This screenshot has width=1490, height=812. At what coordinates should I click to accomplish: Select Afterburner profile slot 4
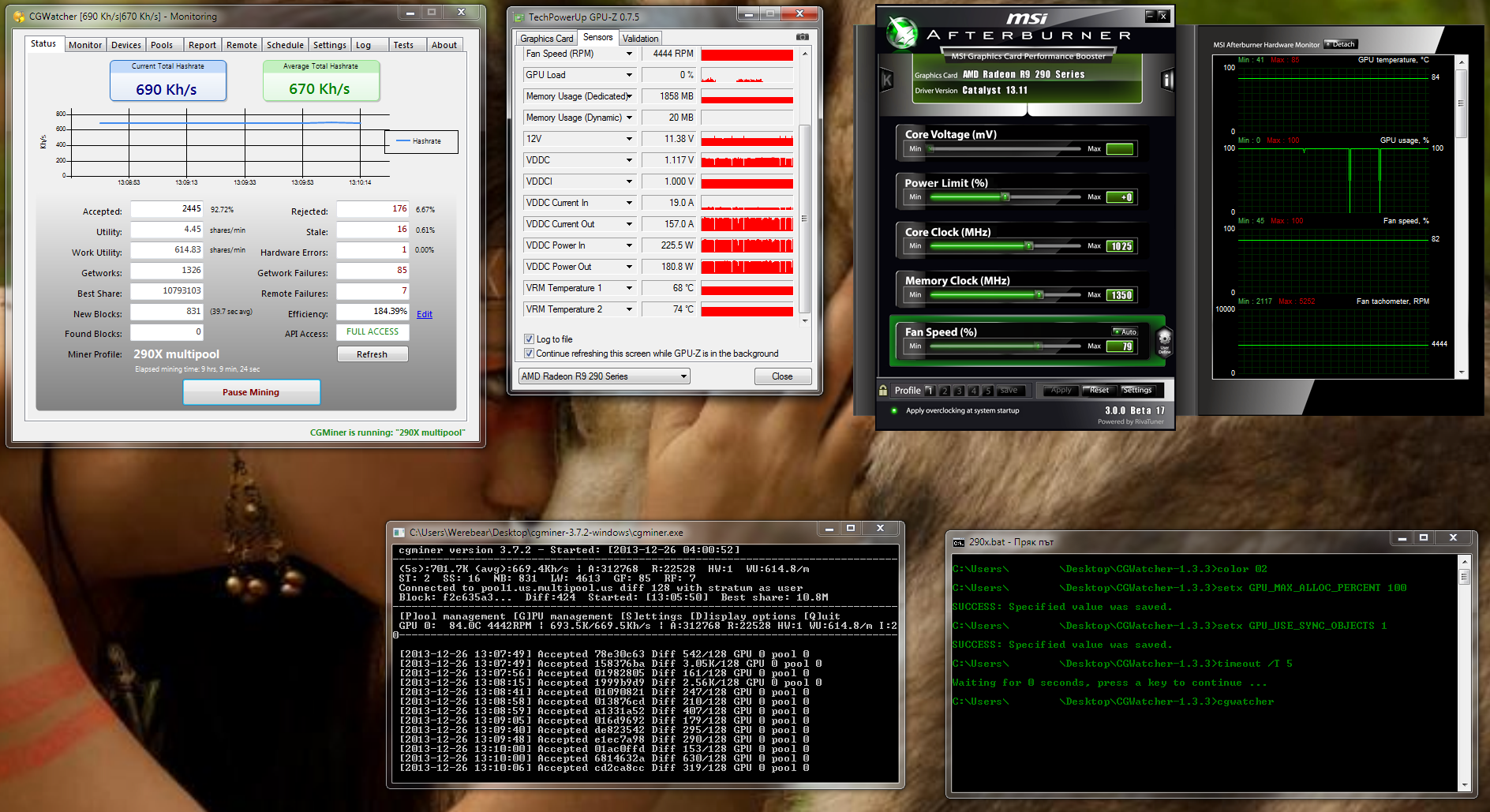(x=973, y=391)
